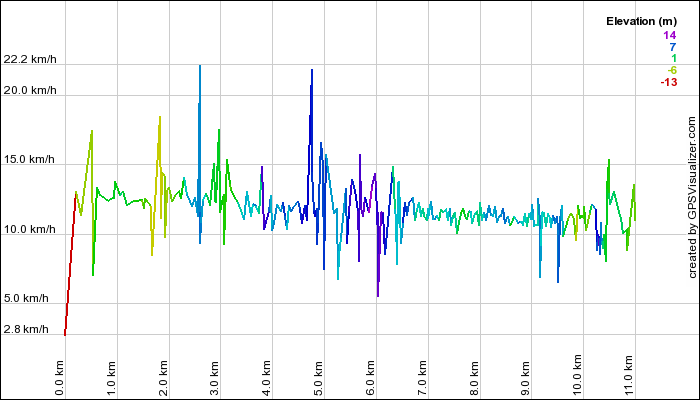
Task: Click the '2.8 km/h' speed axis label
Action: [x=26, y=329]
